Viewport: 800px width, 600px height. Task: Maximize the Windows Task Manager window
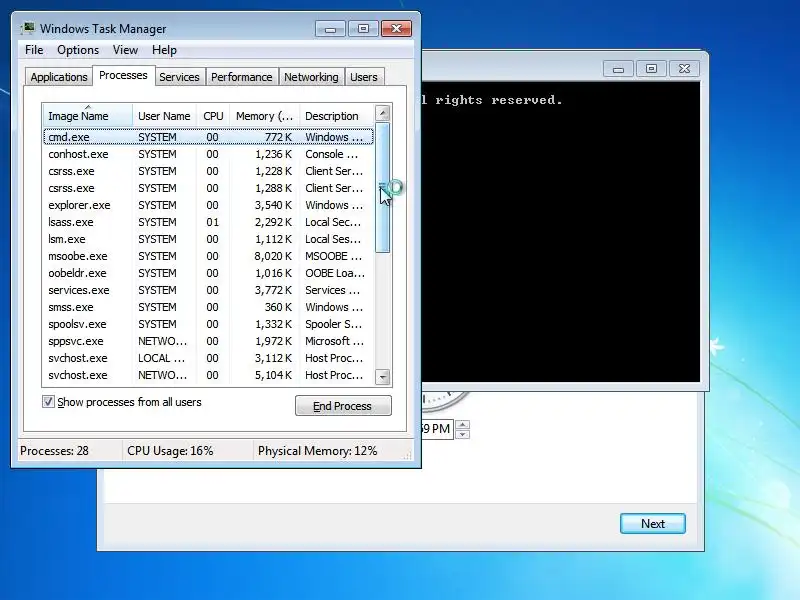coord(363,29)
